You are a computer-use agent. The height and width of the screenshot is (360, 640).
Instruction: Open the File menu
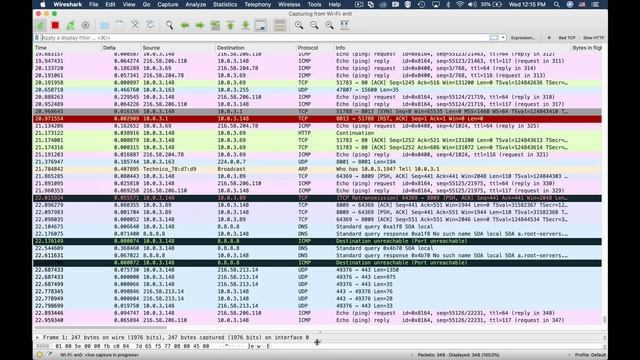point(93,4)
